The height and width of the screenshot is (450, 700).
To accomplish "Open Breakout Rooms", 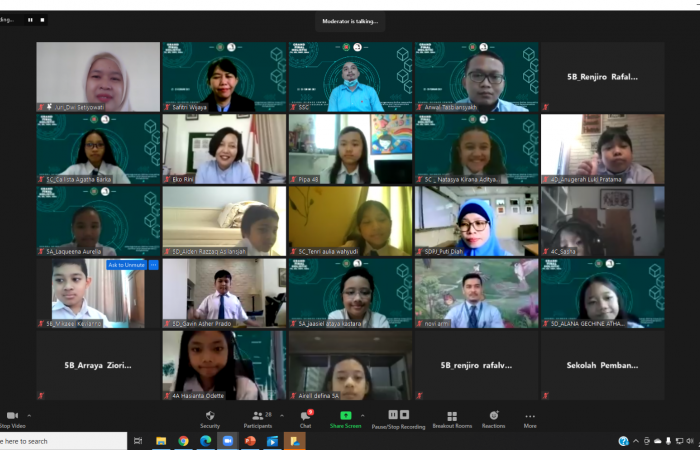I will 451,418.
